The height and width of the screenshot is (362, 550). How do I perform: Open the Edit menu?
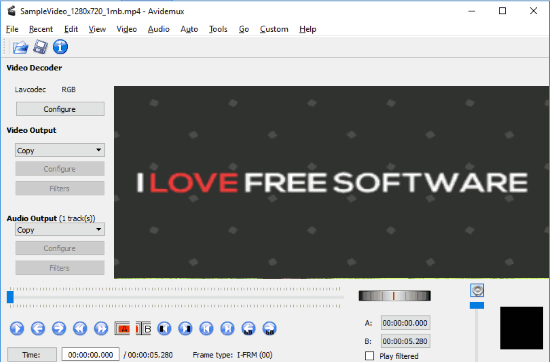[71, 29]
